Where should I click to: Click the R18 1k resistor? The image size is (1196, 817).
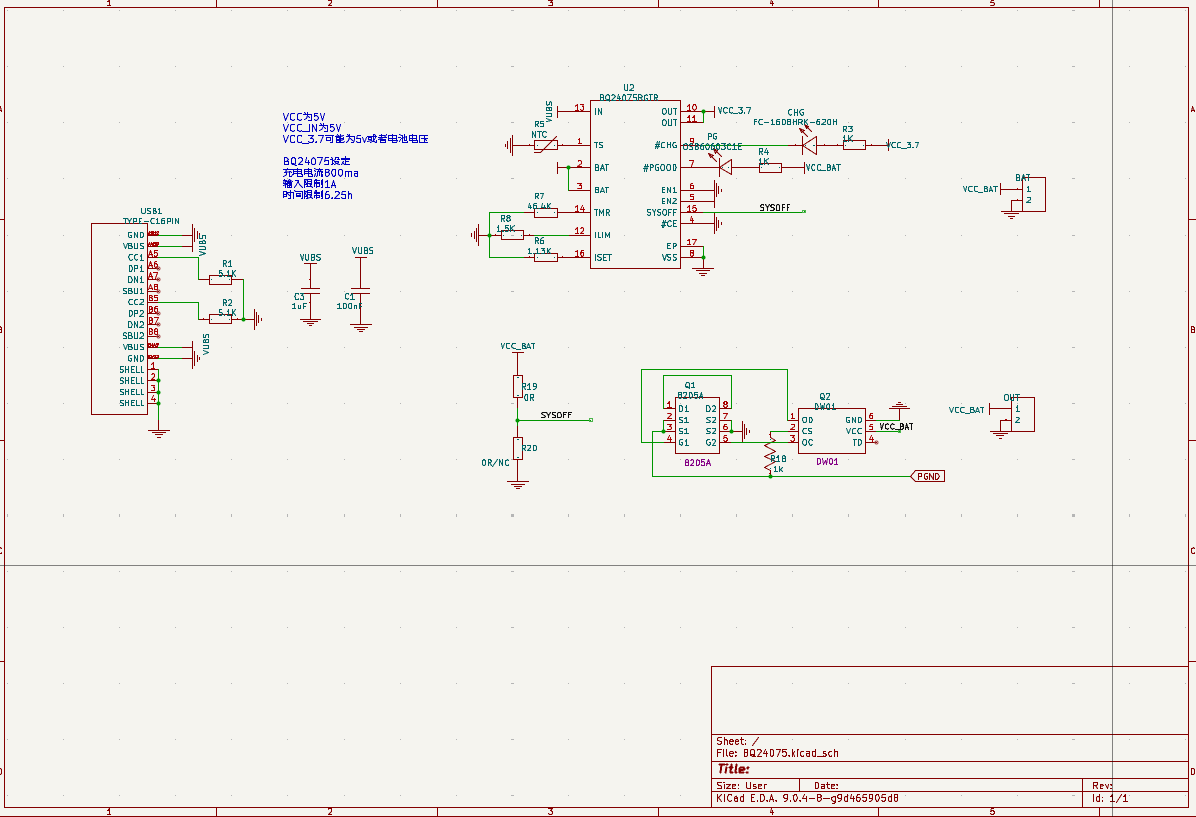pyautogui.click(x=770, y=456)
